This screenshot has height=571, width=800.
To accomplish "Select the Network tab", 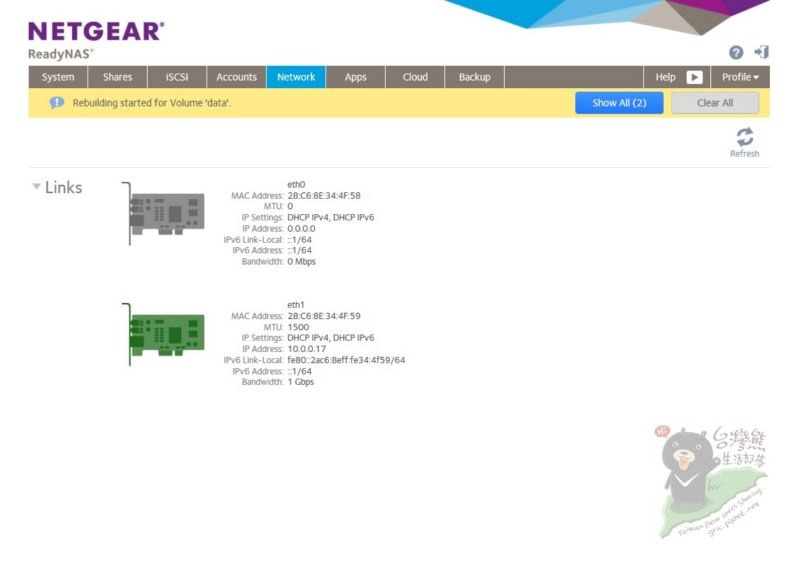I will click(x=296, y=77).
